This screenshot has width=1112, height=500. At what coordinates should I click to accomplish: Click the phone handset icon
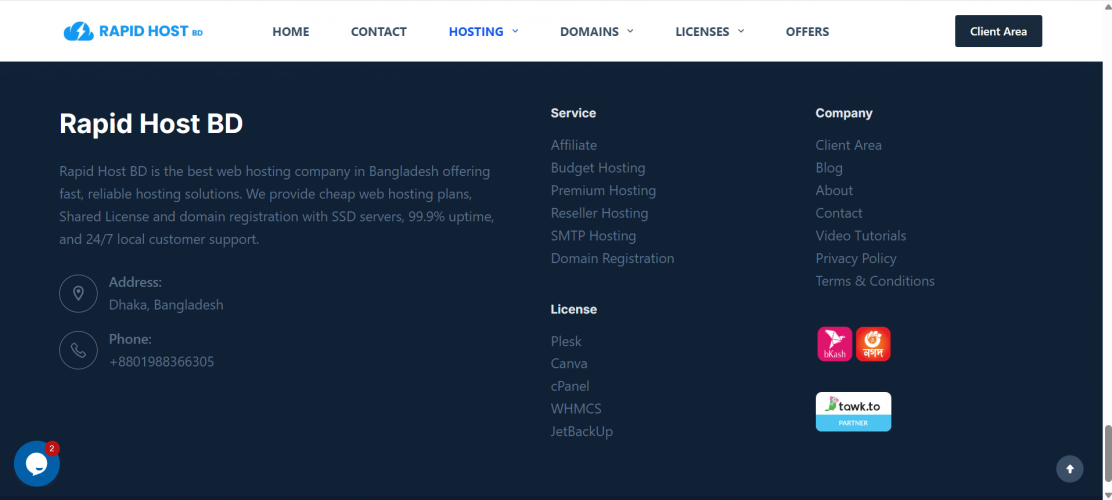78,350
